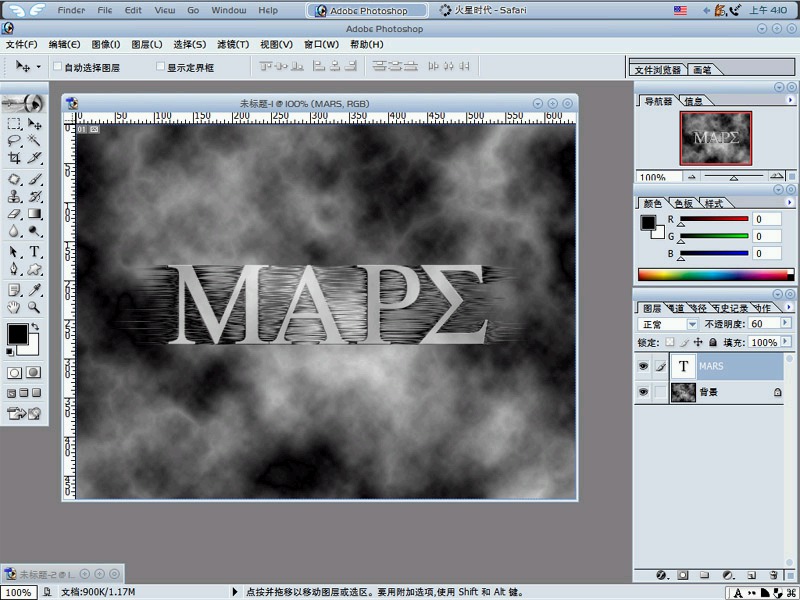Open the opacity slider arrow
800x600 pixels.
787,324
